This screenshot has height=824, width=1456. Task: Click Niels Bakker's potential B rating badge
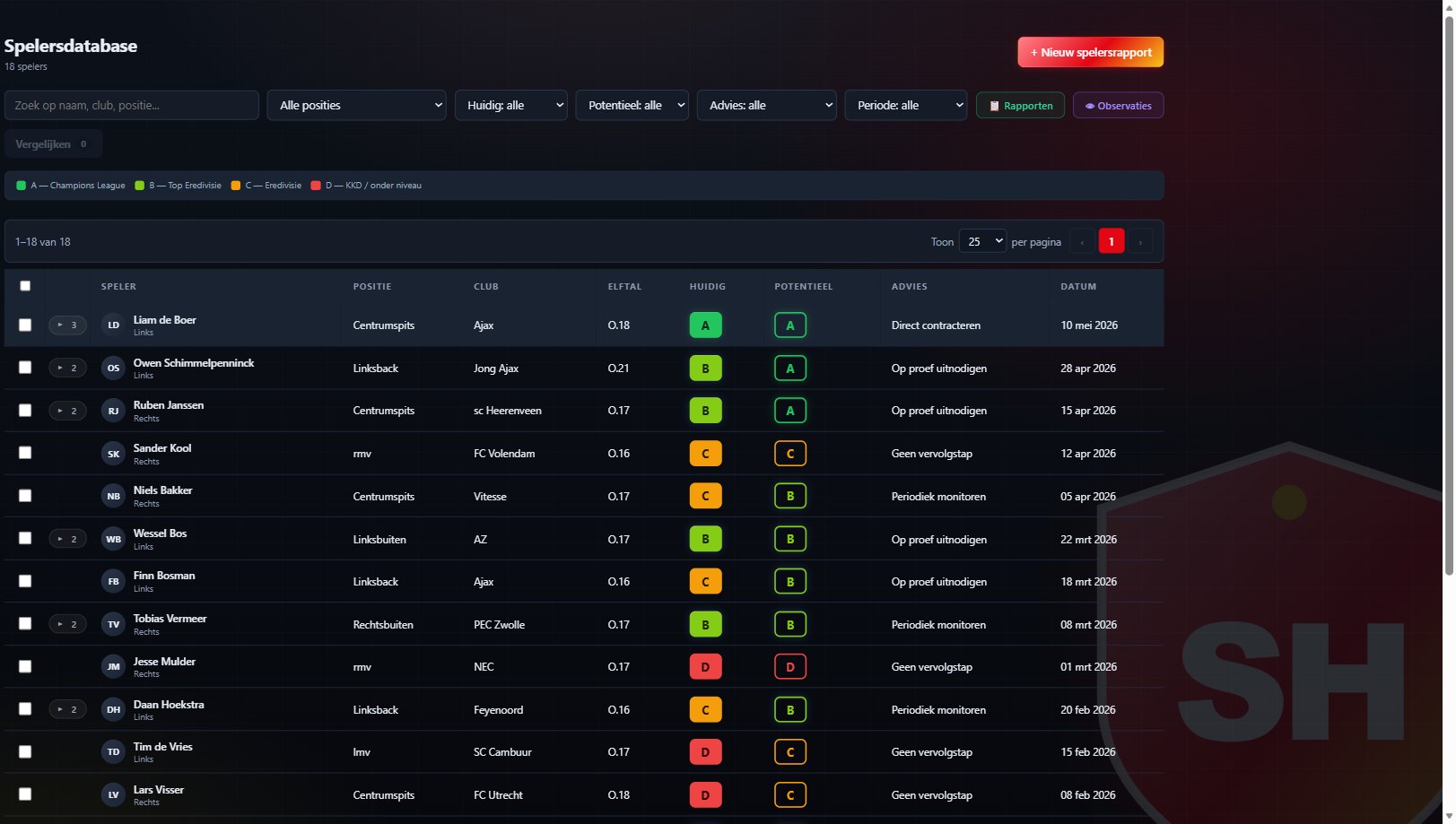click(x=790, y=496)
